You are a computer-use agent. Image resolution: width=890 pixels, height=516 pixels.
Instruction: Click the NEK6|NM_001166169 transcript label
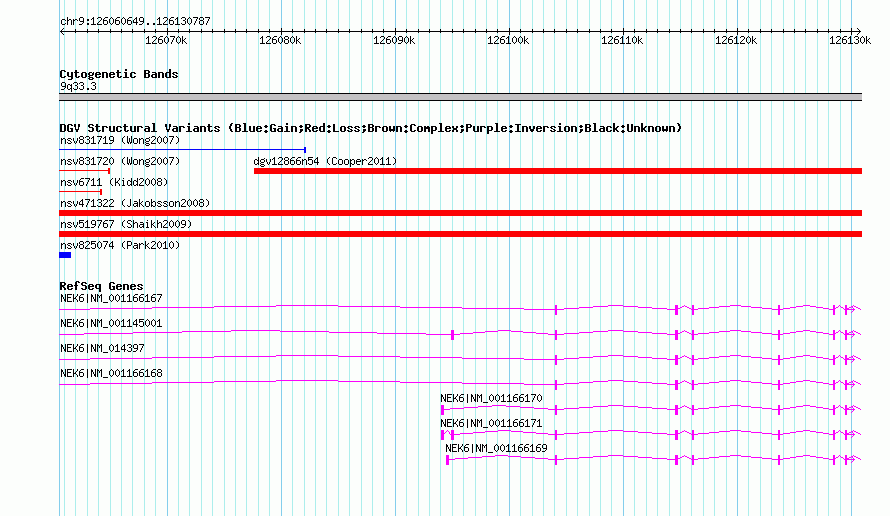pyautogui.click(x=497, y=448)
